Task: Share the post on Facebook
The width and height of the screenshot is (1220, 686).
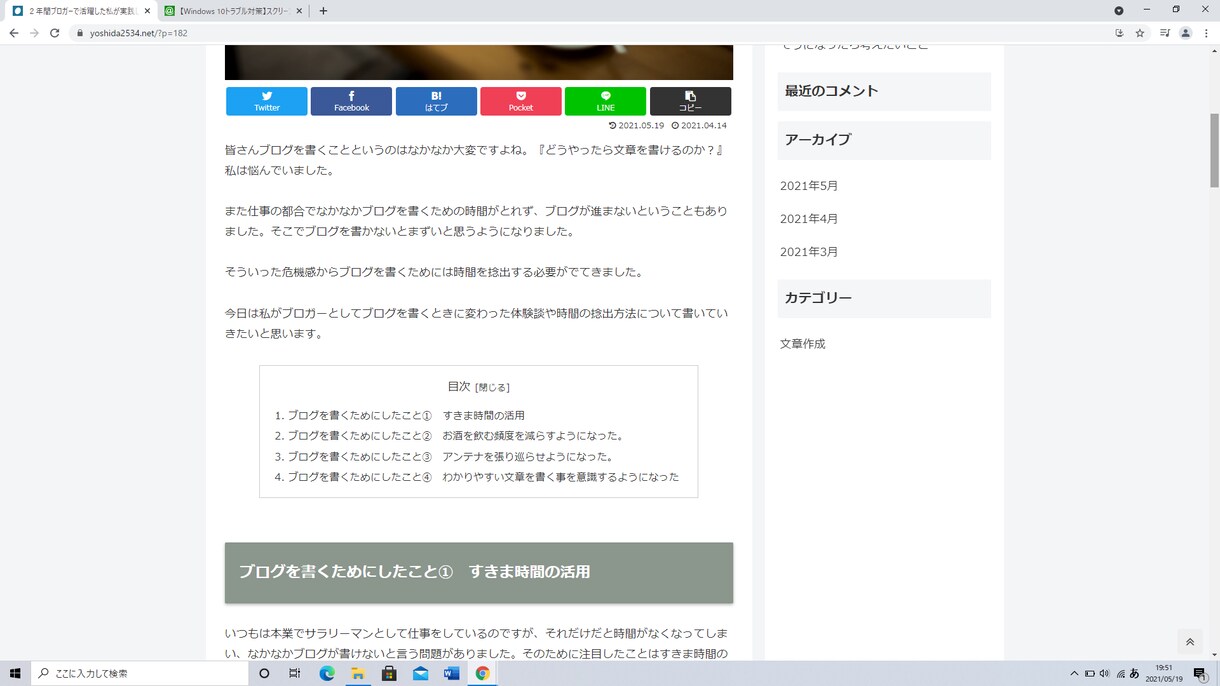Action: click(x=351, y=101)
